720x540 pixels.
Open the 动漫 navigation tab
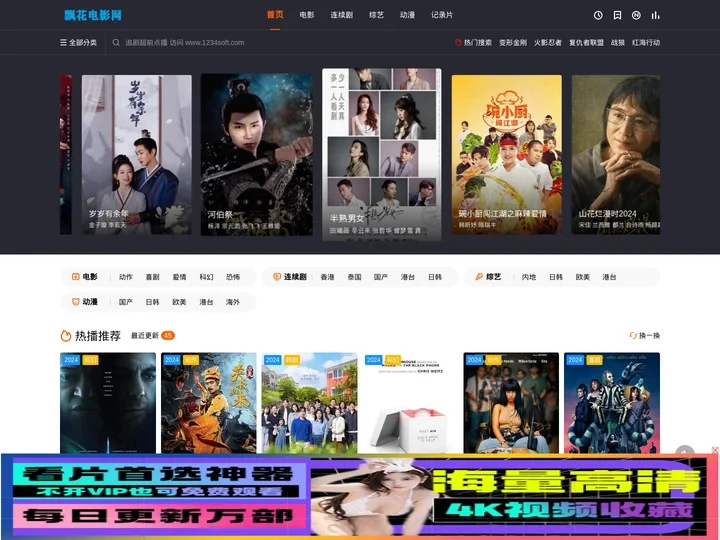pyautogui.click(x=407, y=15)
